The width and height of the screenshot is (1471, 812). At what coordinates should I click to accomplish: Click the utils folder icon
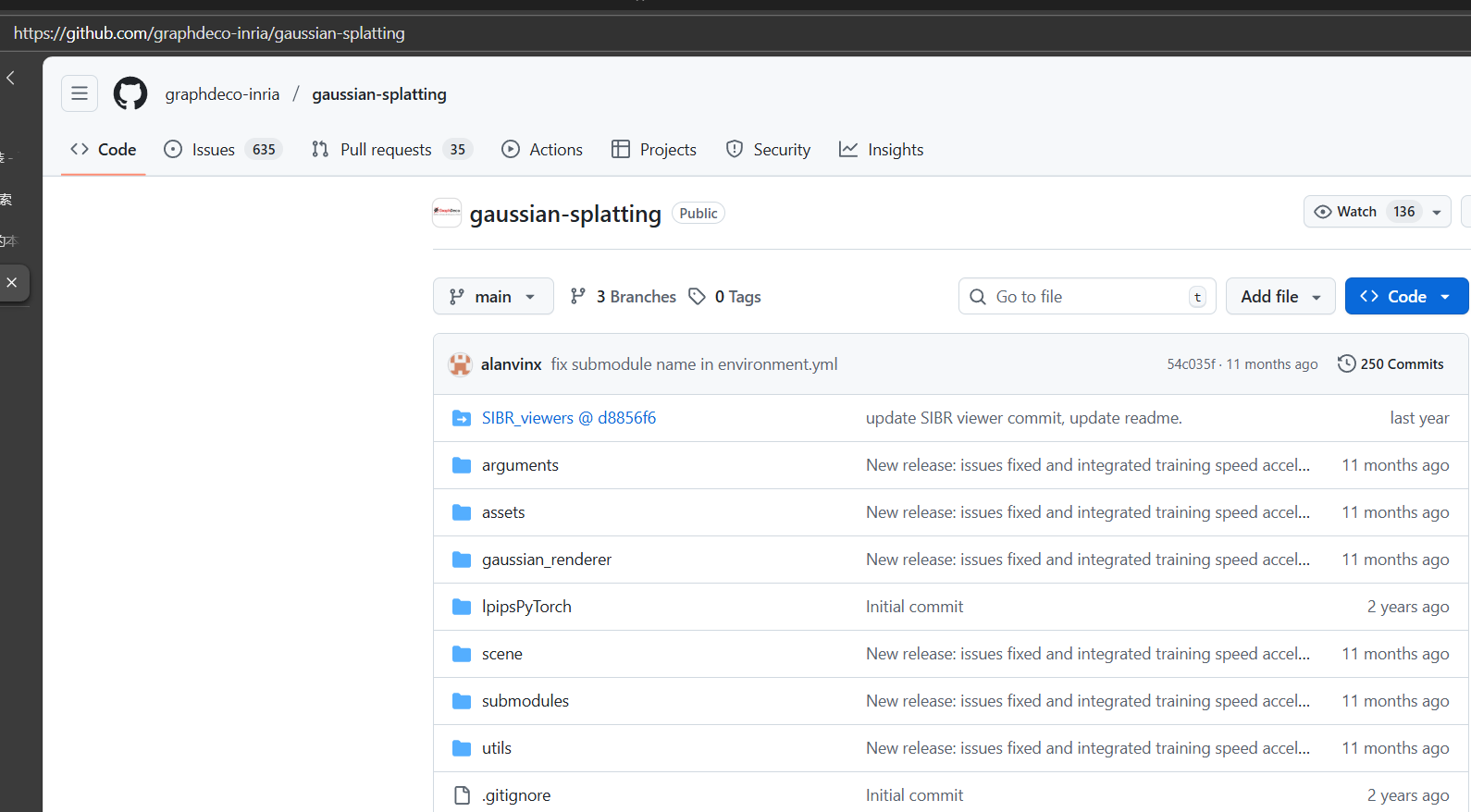point(462,748)
